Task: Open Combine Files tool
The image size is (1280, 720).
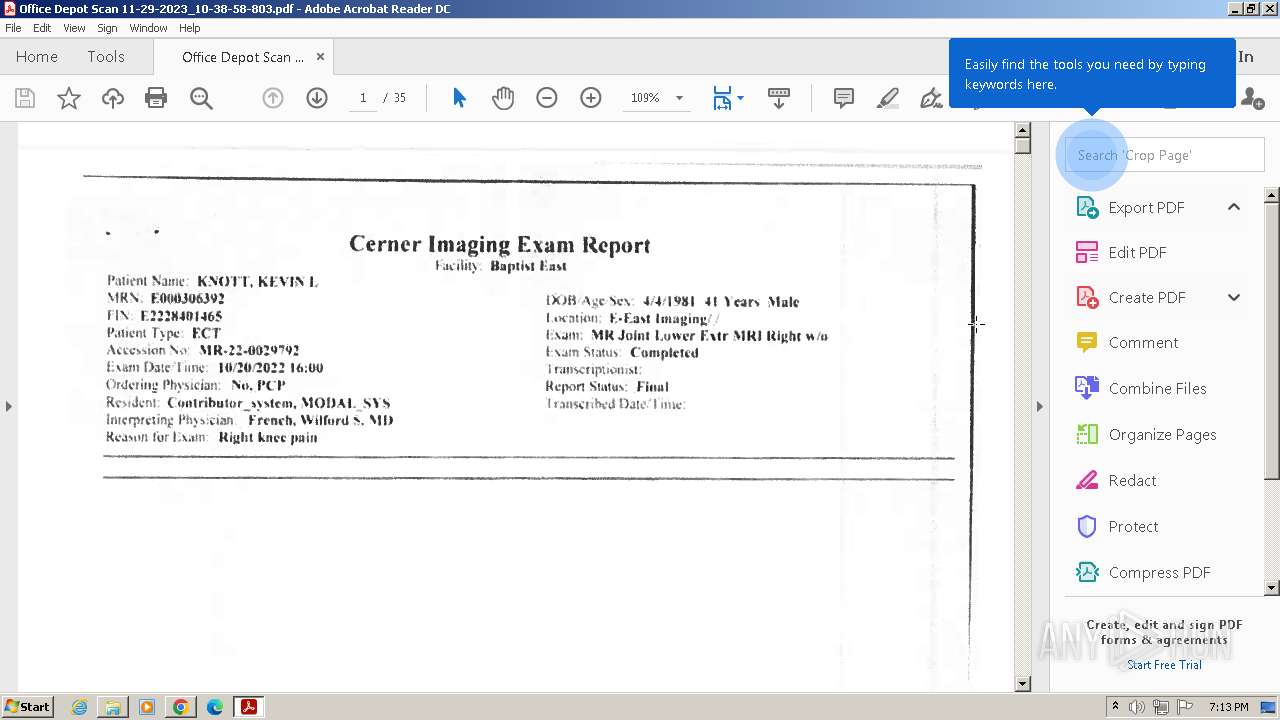Action: point(1157,388)
